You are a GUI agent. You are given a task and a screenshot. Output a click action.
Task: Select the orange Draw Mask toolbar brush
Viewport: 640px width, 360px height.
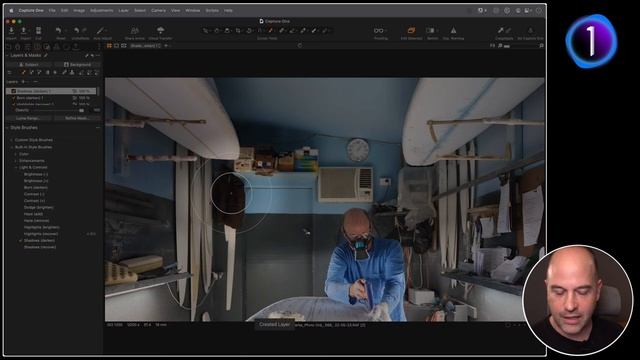270,31
